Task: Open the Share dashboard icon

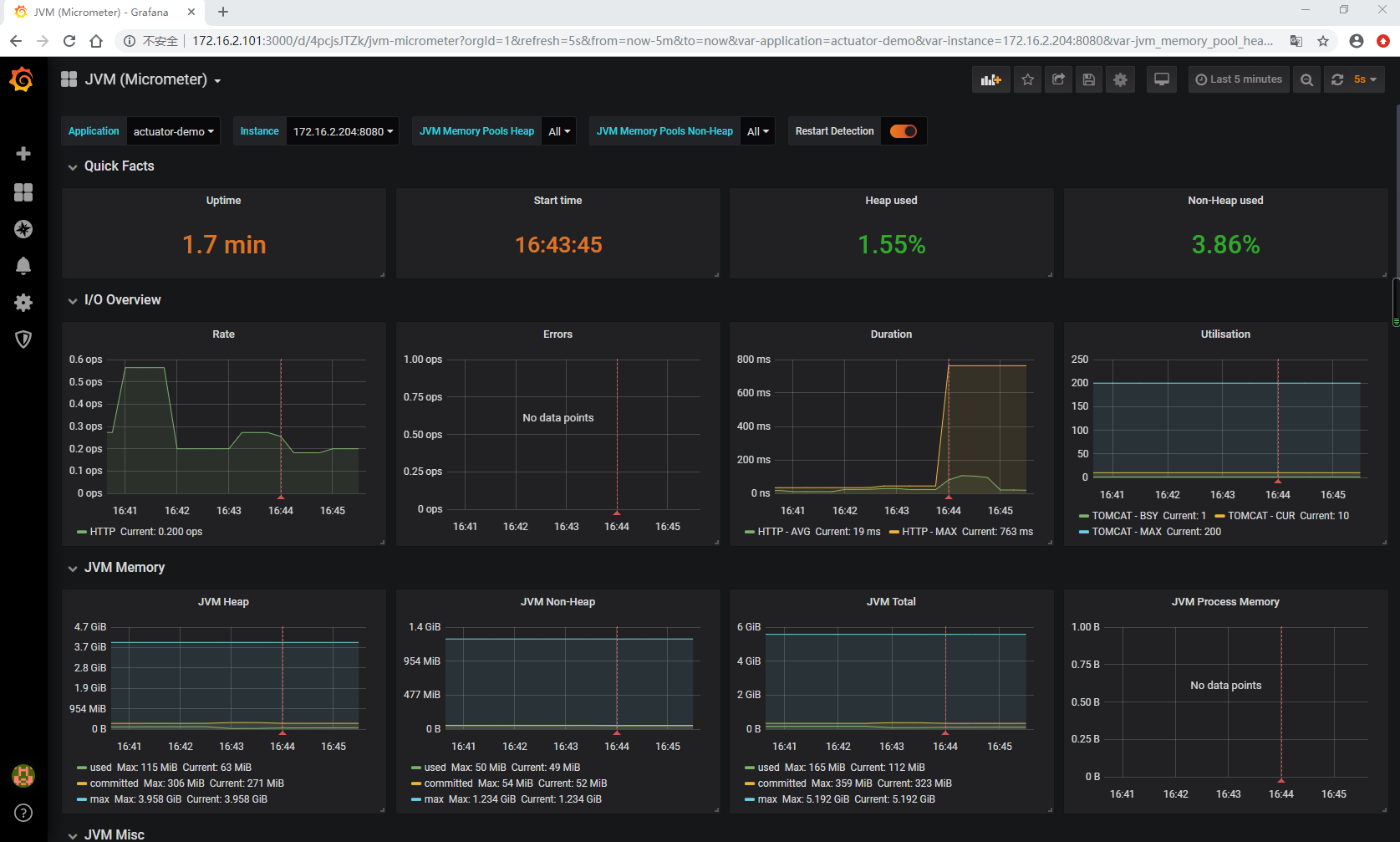Action: [1058, 79]
